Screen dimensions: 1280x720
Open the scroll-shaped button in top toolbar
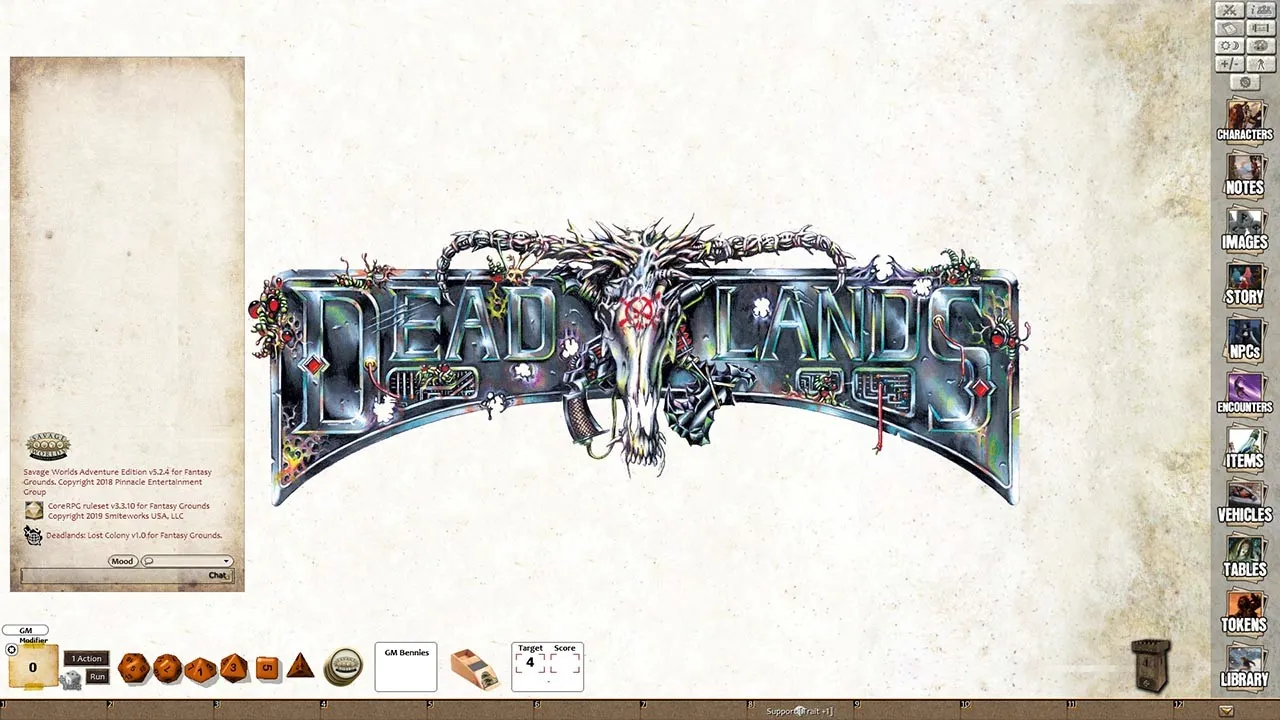click(x=1259, y=28)
